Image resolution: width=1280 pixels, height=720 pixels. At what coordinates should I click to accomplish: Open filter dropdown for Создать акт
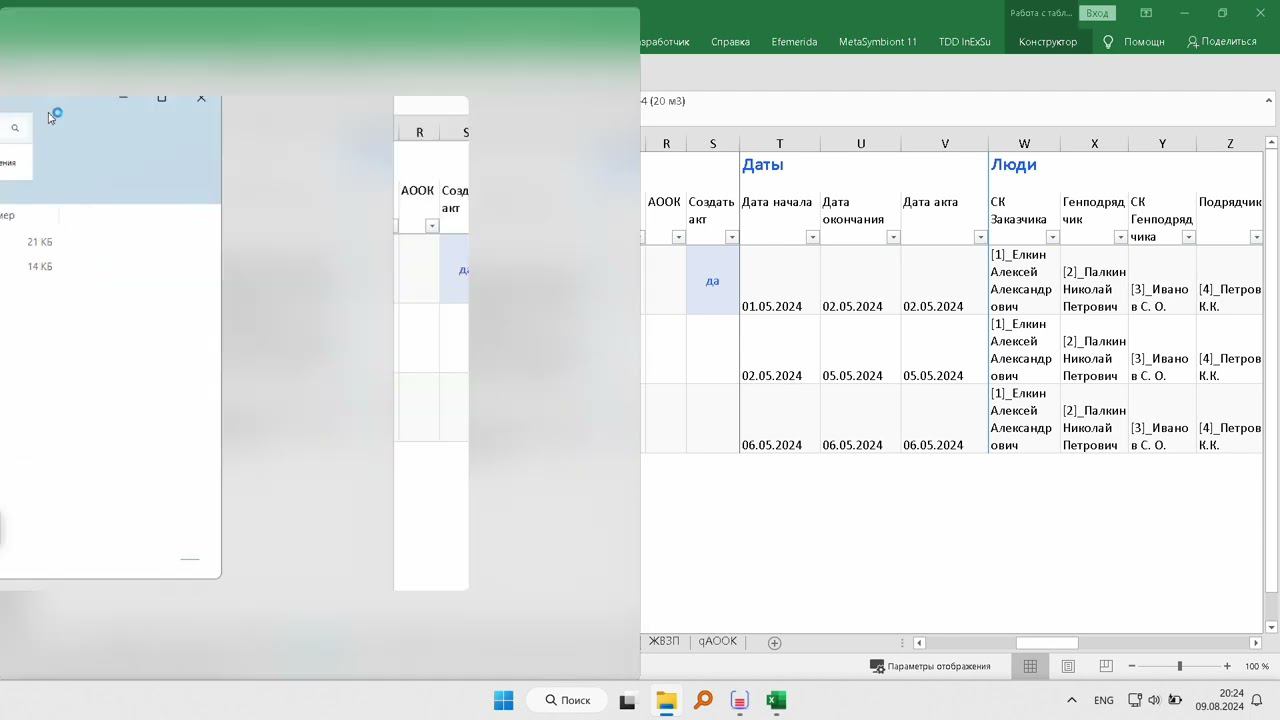tap(732, 237)
